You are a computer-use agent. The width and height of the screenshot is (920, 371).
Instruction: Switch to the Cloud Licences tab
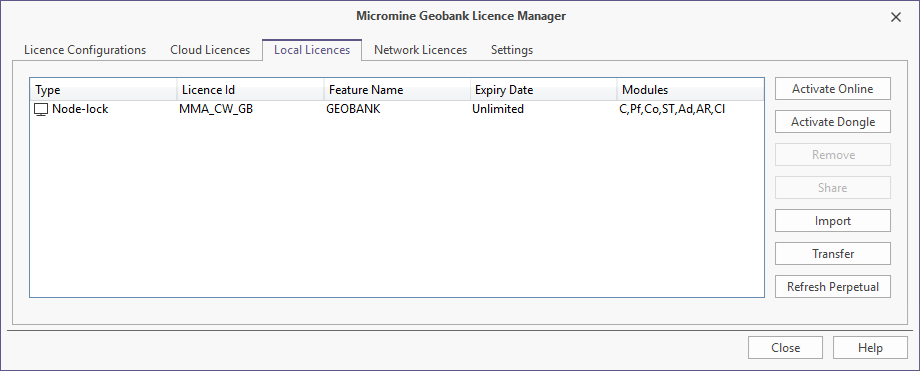[x=210, y=50]
